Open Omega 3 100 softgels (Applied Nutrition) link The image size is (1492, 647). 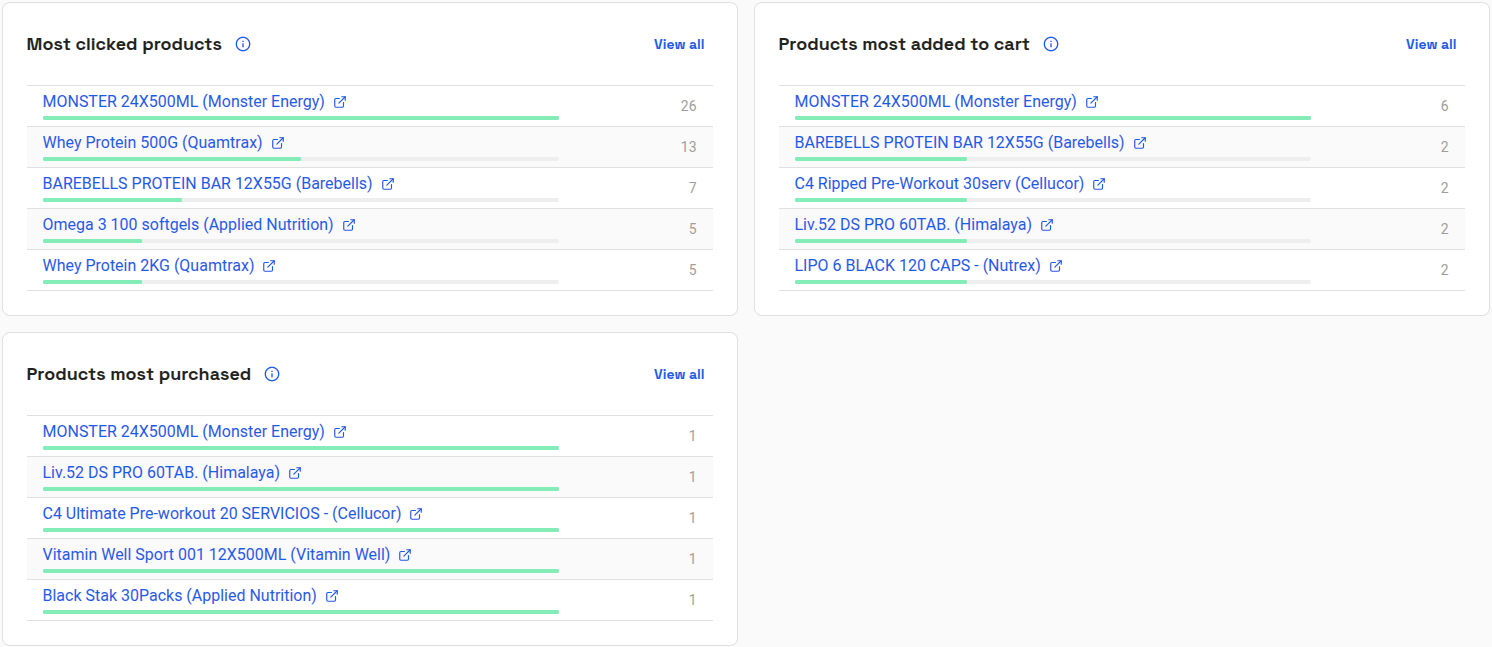point(188,224)
